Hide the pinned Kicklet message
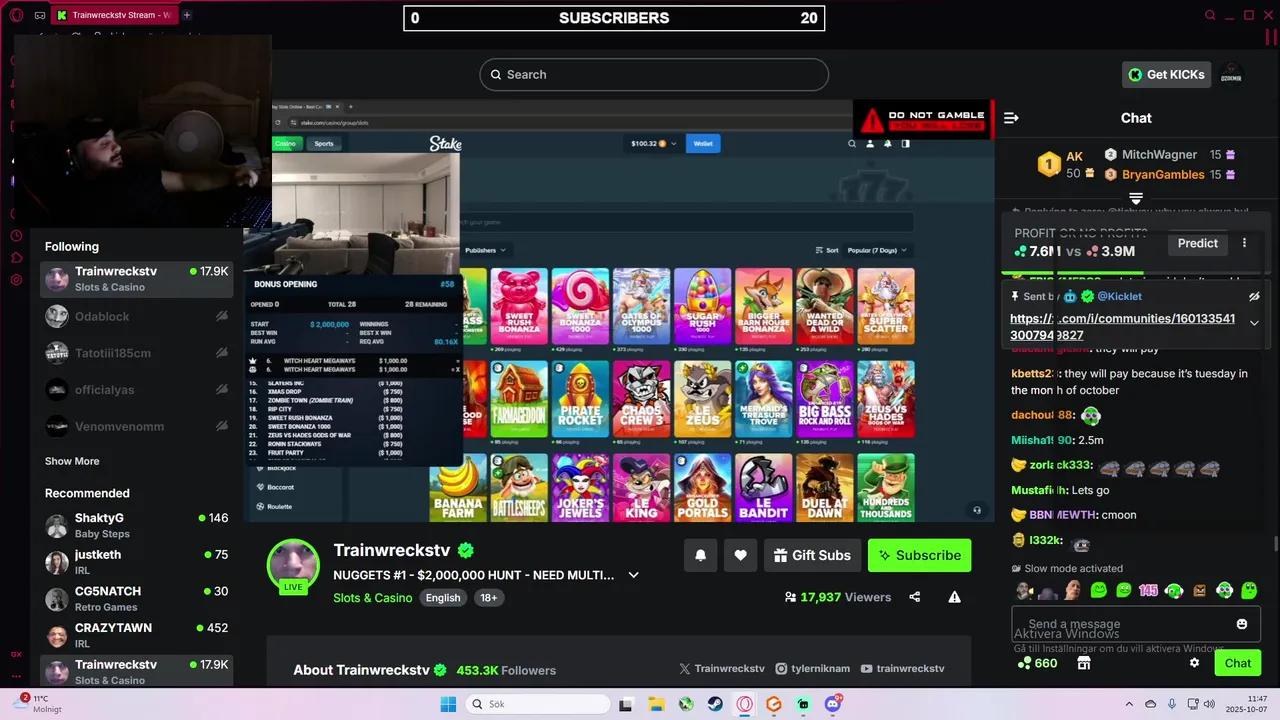The width and height of the screenshot is (1280, 720). (1254, 297)
